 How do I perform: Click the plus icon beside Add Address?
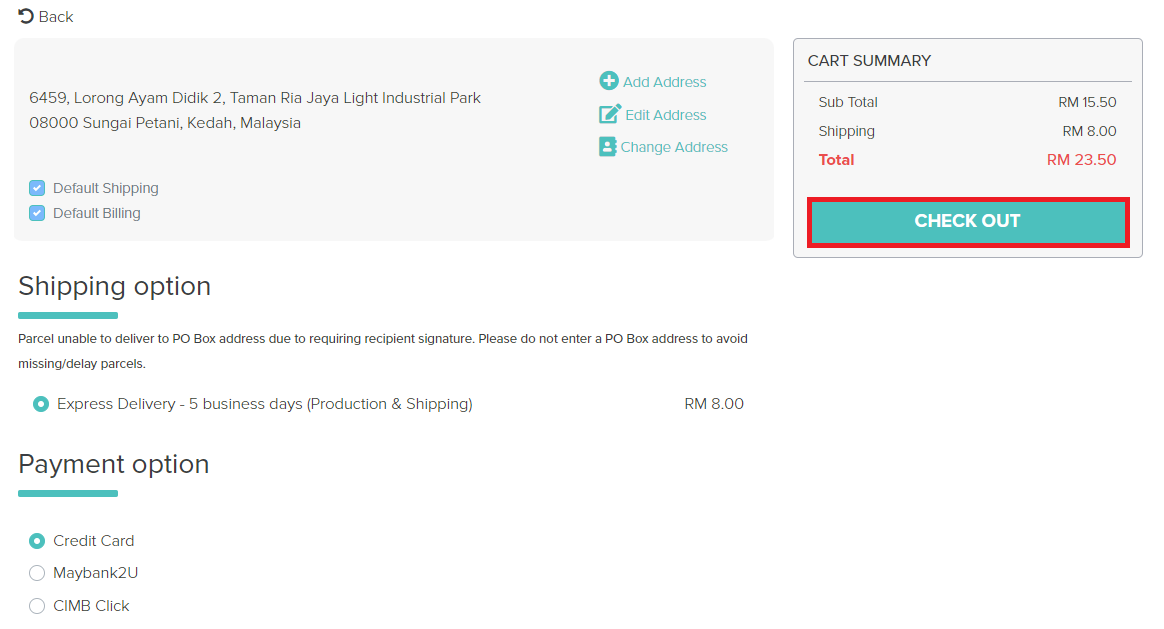609,81
